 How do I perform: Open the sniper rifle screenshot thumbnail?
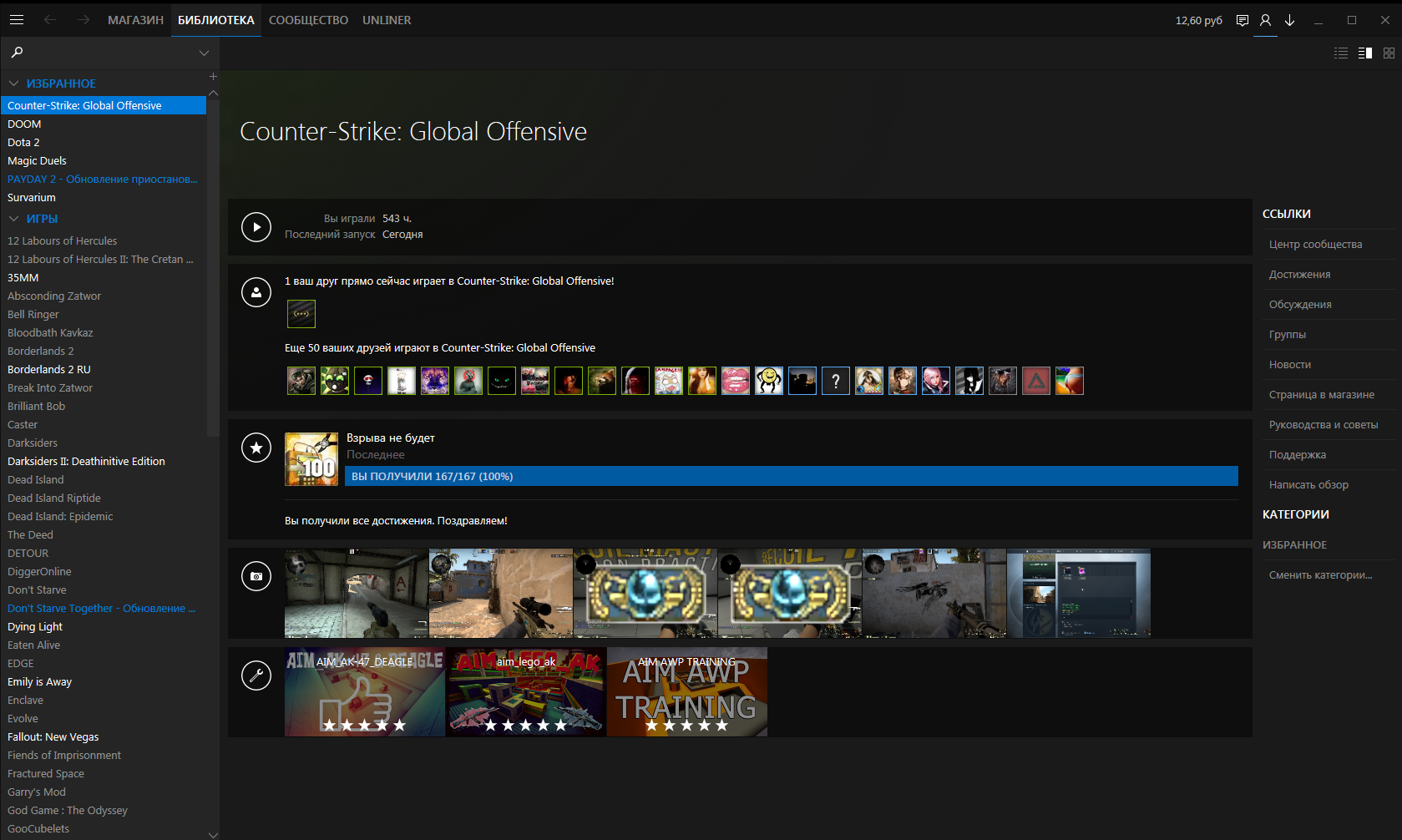point(501,593)
